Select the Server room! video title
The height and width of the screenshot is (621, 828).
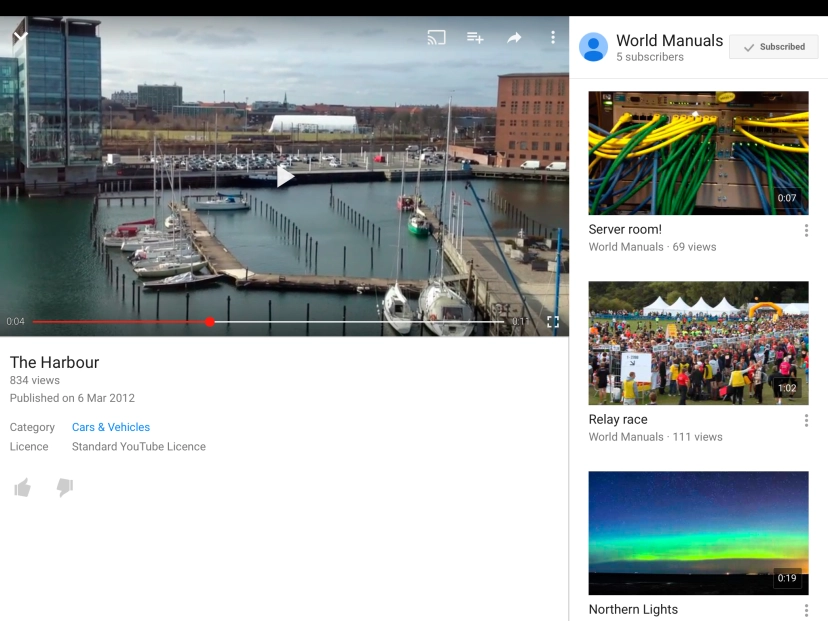625,229
